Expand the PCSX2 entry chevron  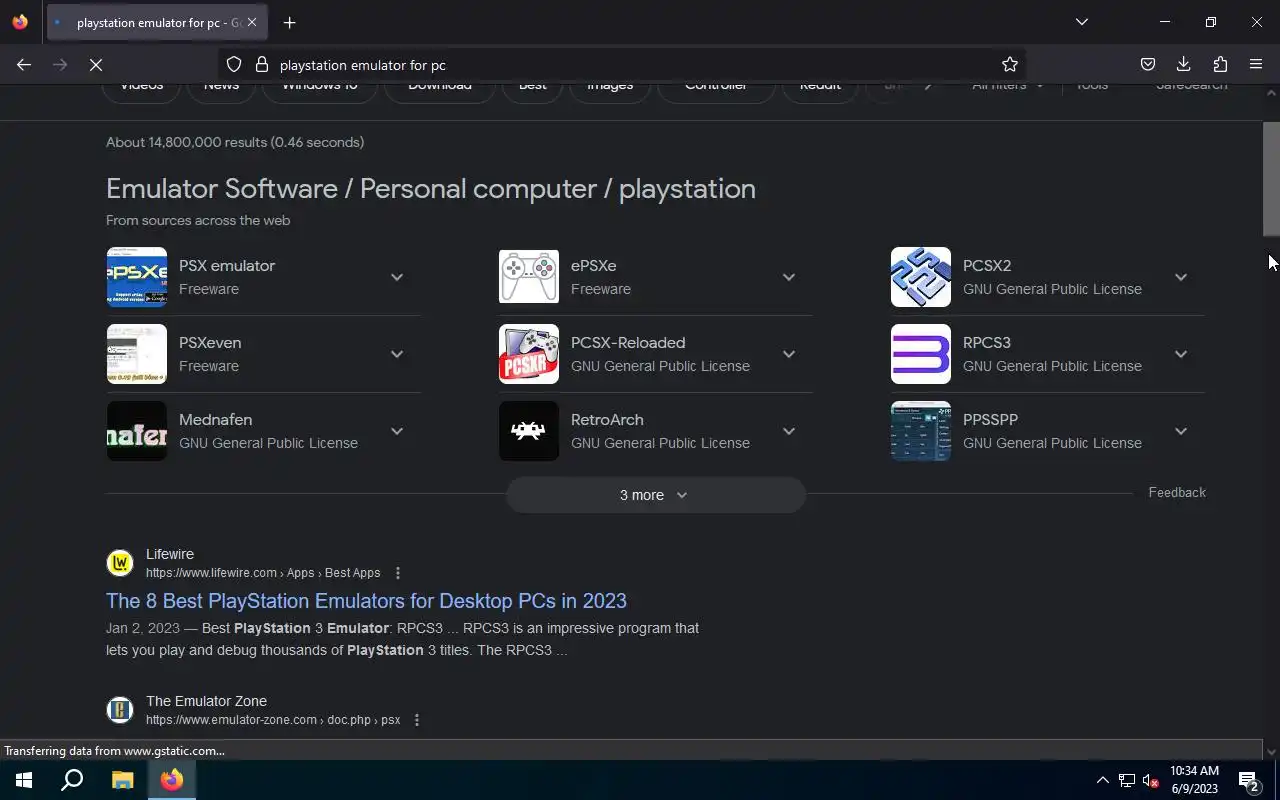pos(1181,277)
